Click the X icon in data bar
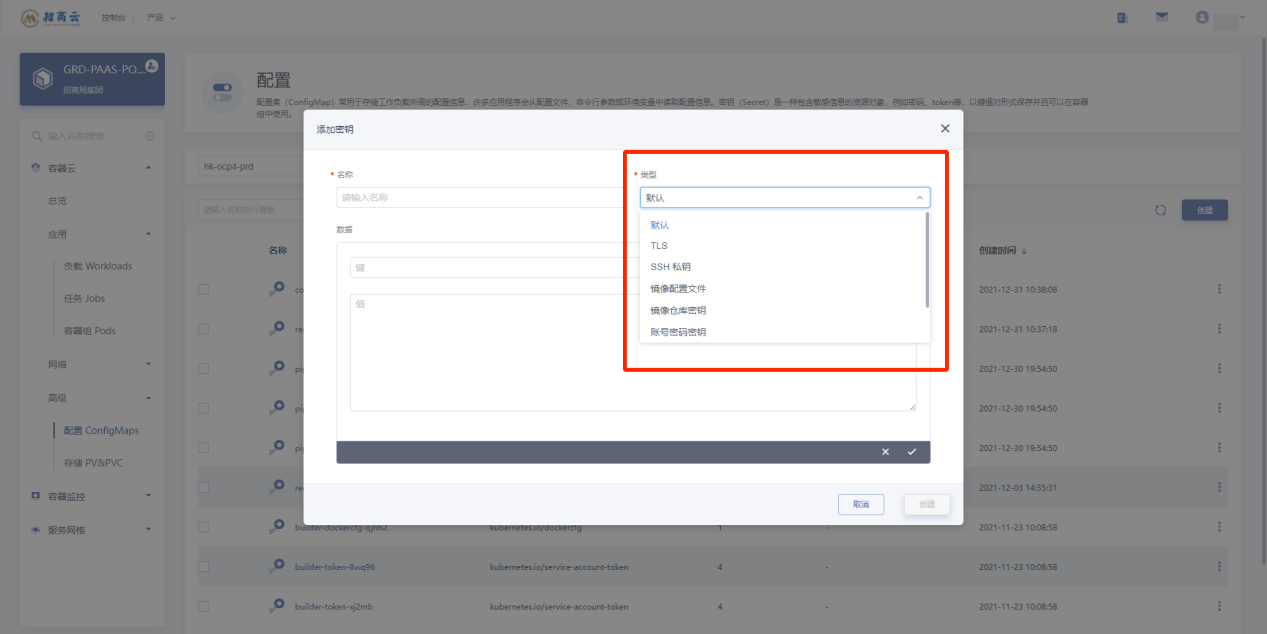Viewport: 1267px width, 634px height. click(885, 452)
